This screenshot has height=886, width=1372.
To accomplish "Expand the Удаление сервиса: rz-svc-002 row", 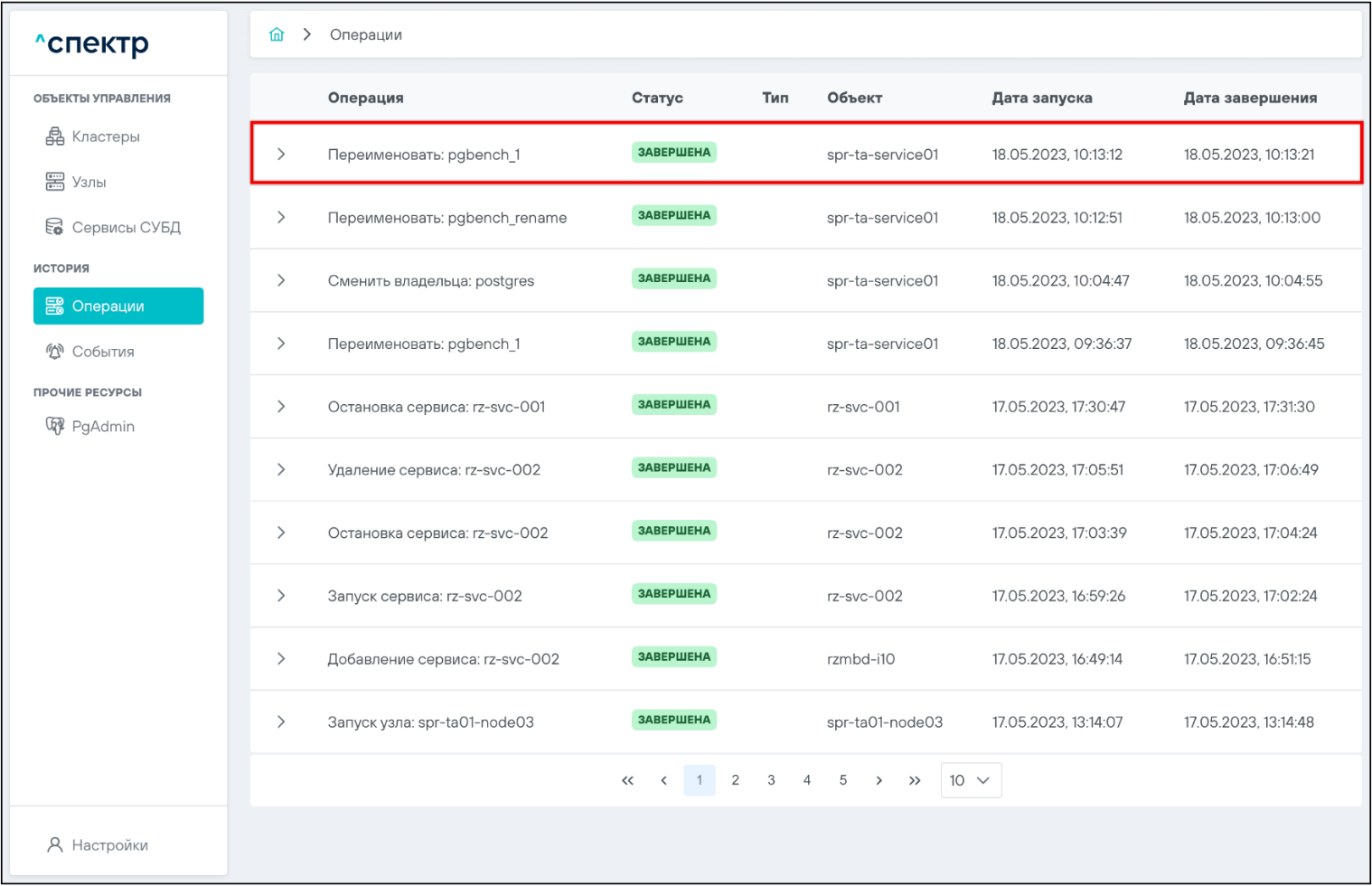I will [x=281, y=469].
